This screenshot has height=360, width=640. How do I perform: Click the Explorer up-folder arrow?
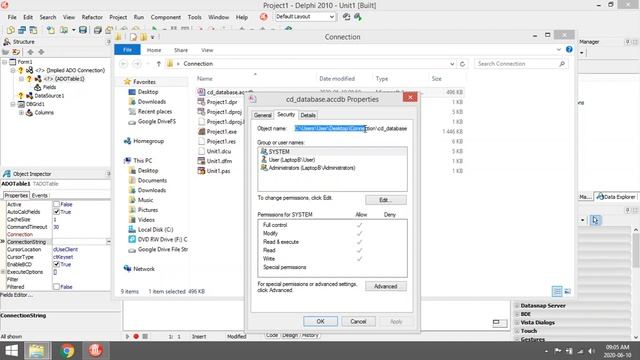tap(158, 64)
